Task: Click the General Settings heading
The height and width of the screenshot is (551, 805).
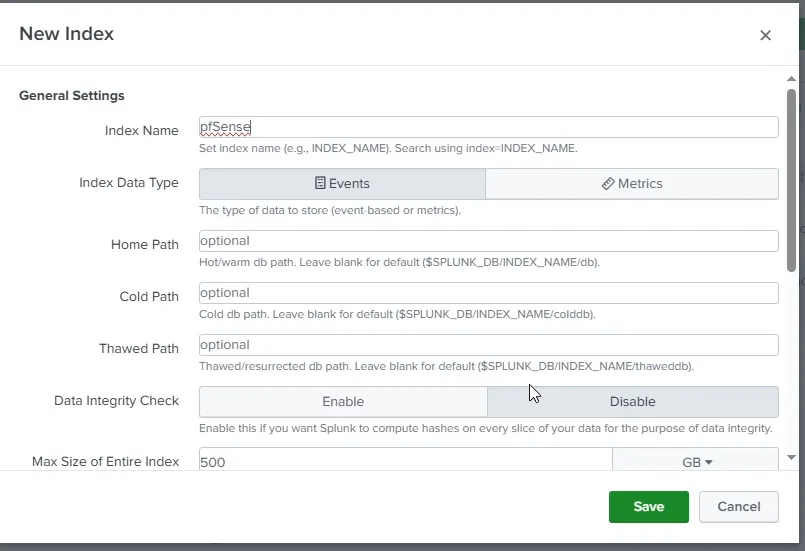Action: [x=71, y=96]
